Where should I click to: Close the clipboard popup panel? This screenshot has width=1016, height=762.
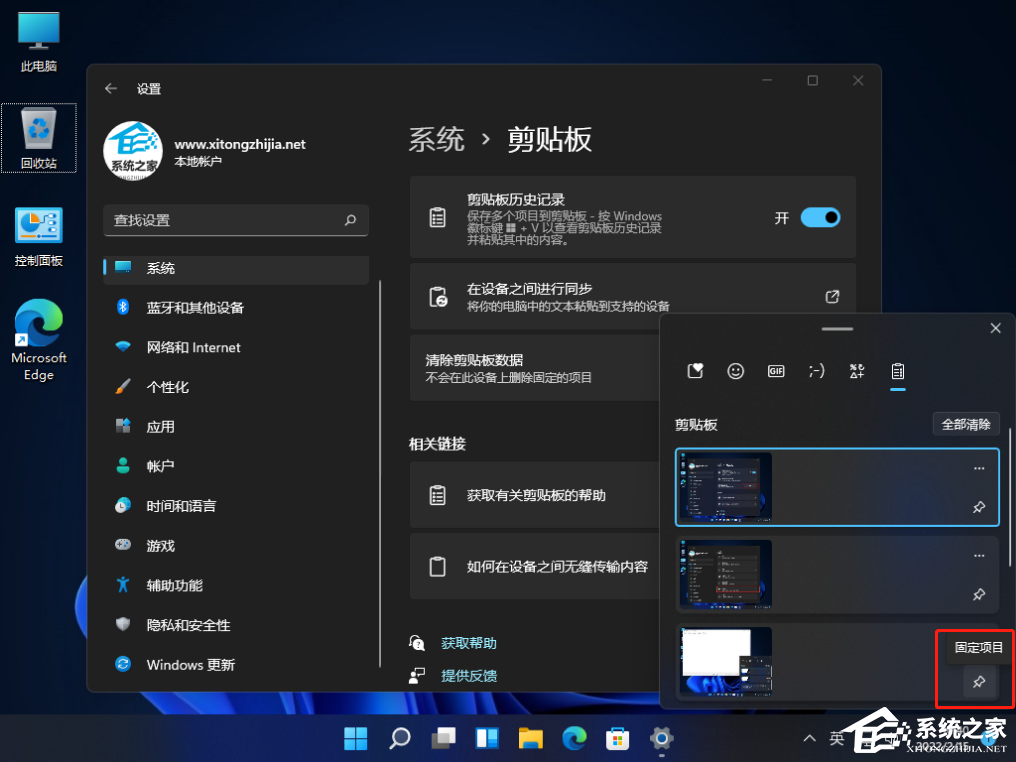996,328
